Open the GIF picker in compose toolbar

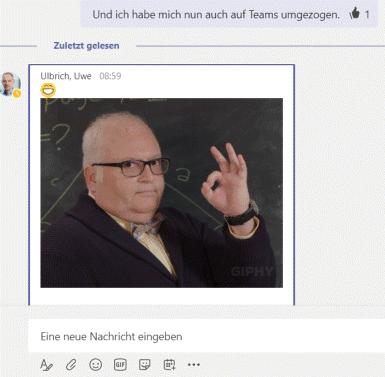pyautogui.click(x=120, y=365)
